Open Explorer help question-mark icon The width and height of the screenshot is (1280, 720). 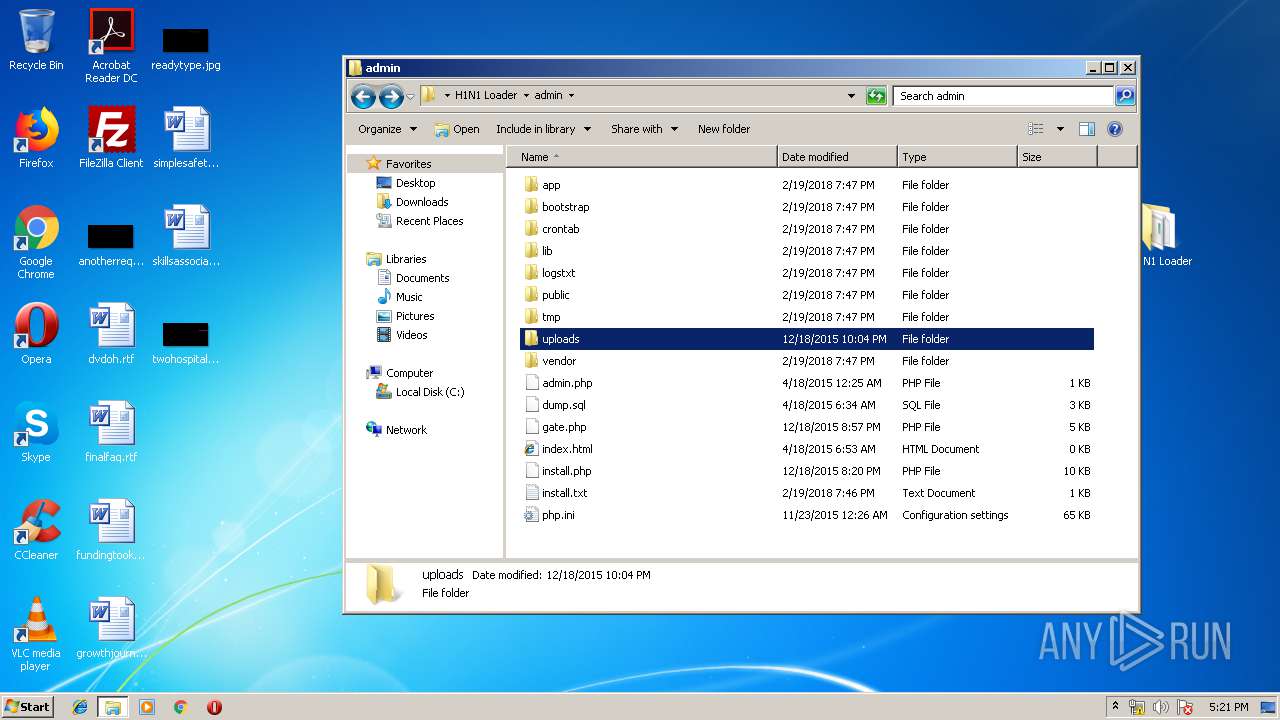pos(1115,129)
